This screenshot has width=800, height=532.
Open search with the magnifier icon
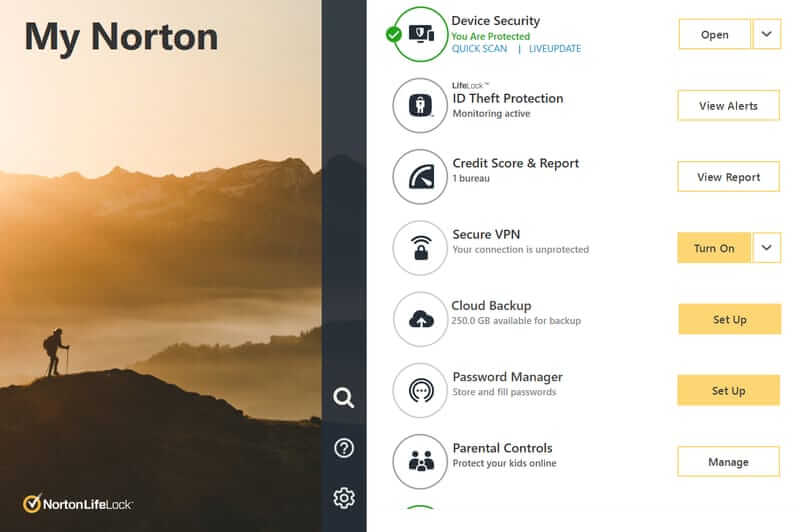point(343,397)
